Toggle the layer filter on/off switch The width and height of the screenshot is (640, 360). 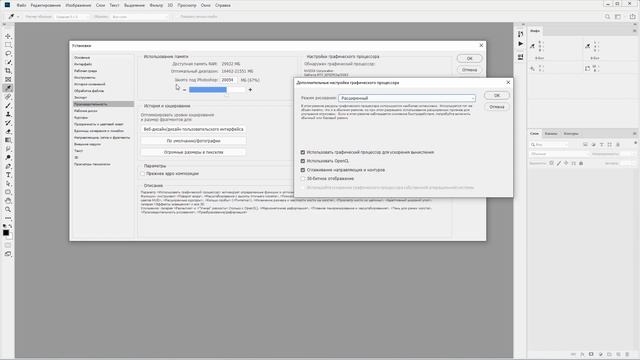click(635, 143)
